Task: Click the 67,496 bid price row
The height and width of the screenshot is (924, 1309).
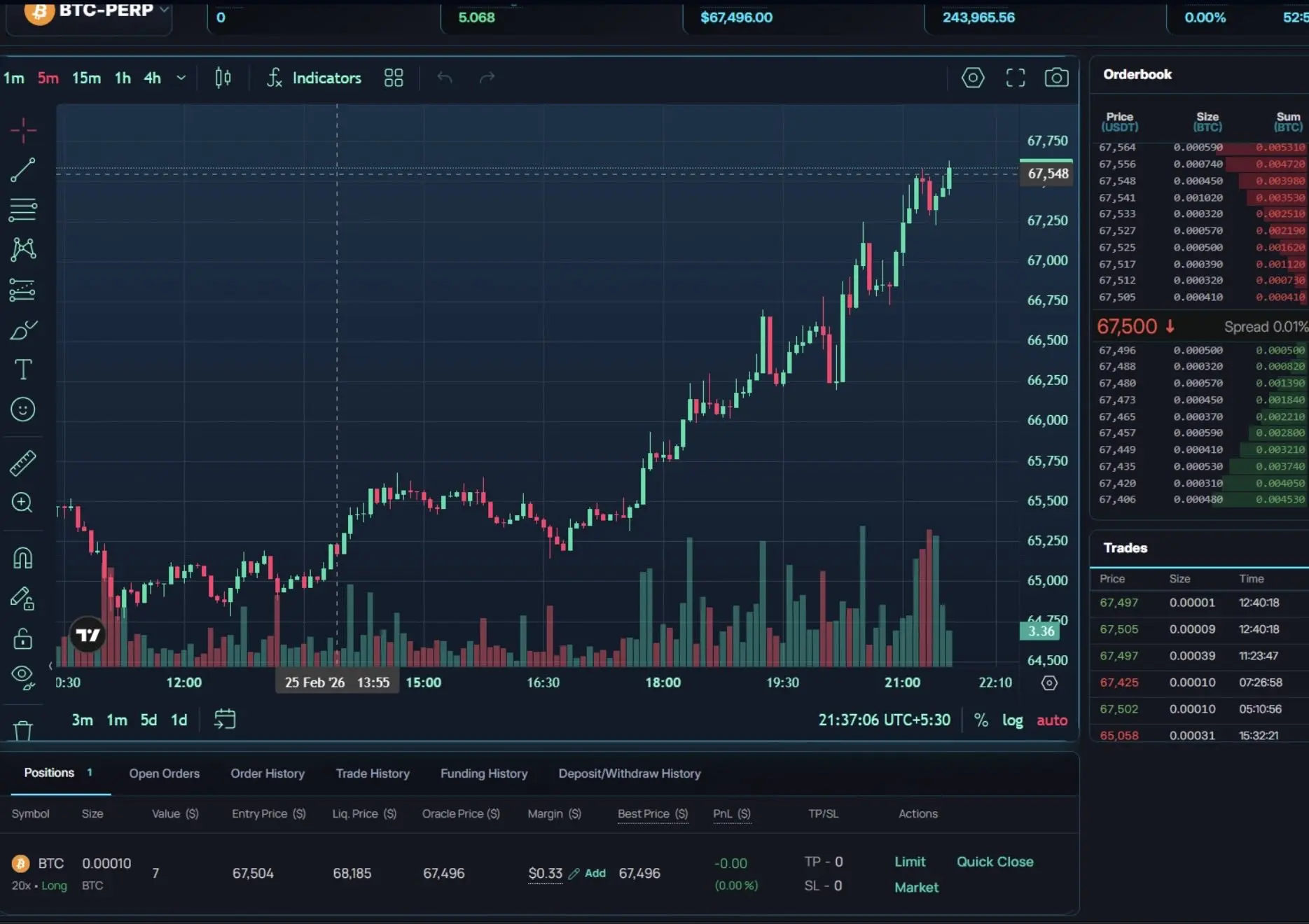Action: point(1202,350)
